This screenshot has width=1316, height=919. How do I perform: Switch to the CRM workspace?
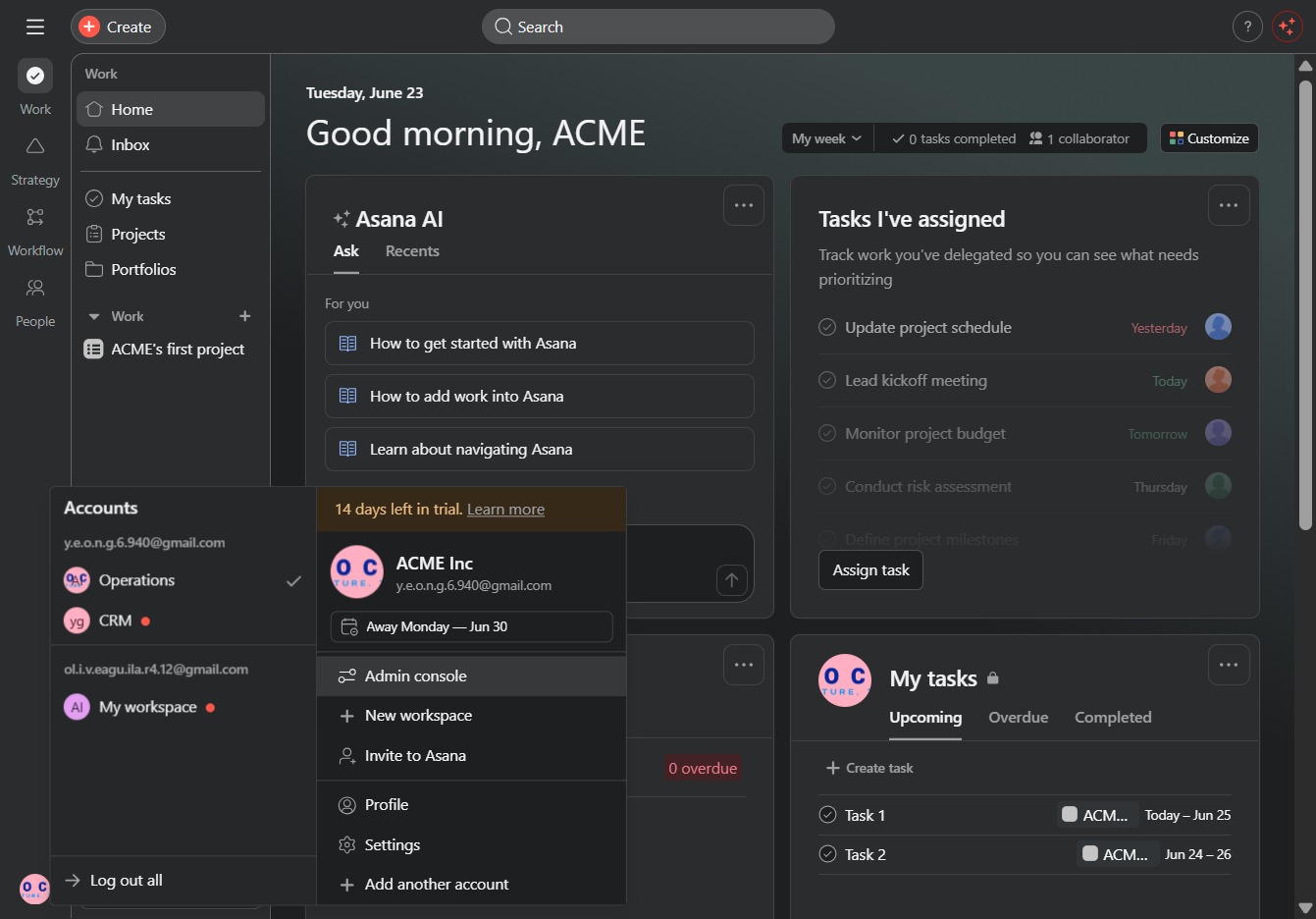tap(183, 621)
